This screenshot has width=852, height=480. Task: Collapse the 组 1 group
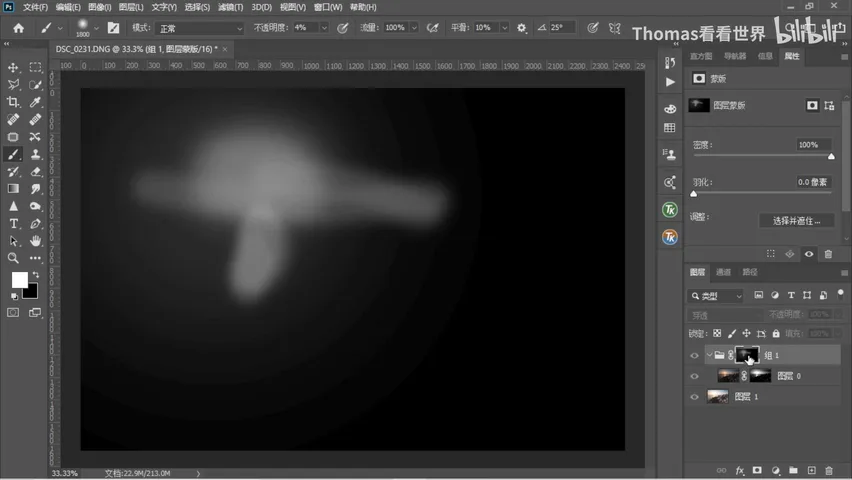(x=709, y=355)
